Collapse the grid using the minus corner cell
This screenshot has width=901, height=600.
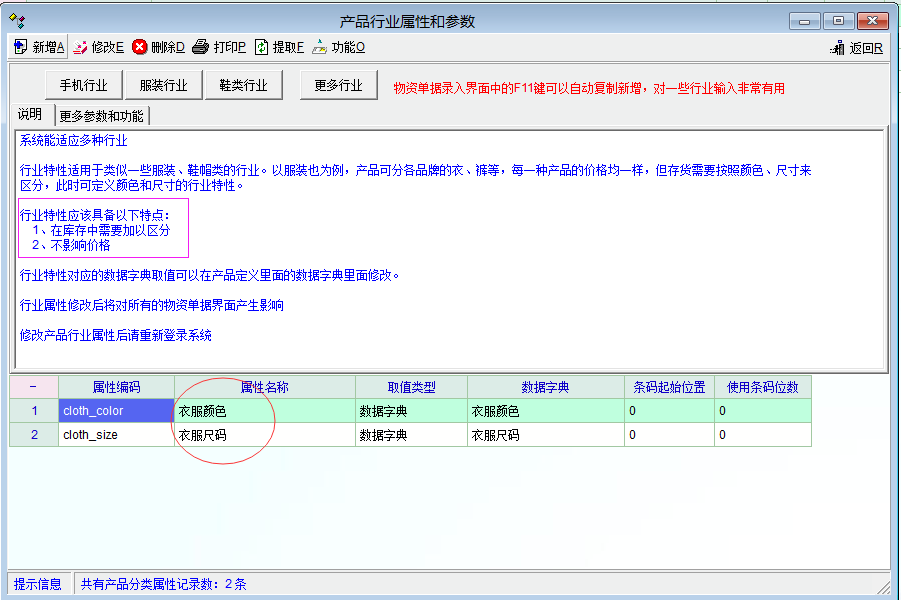[34, 387]
